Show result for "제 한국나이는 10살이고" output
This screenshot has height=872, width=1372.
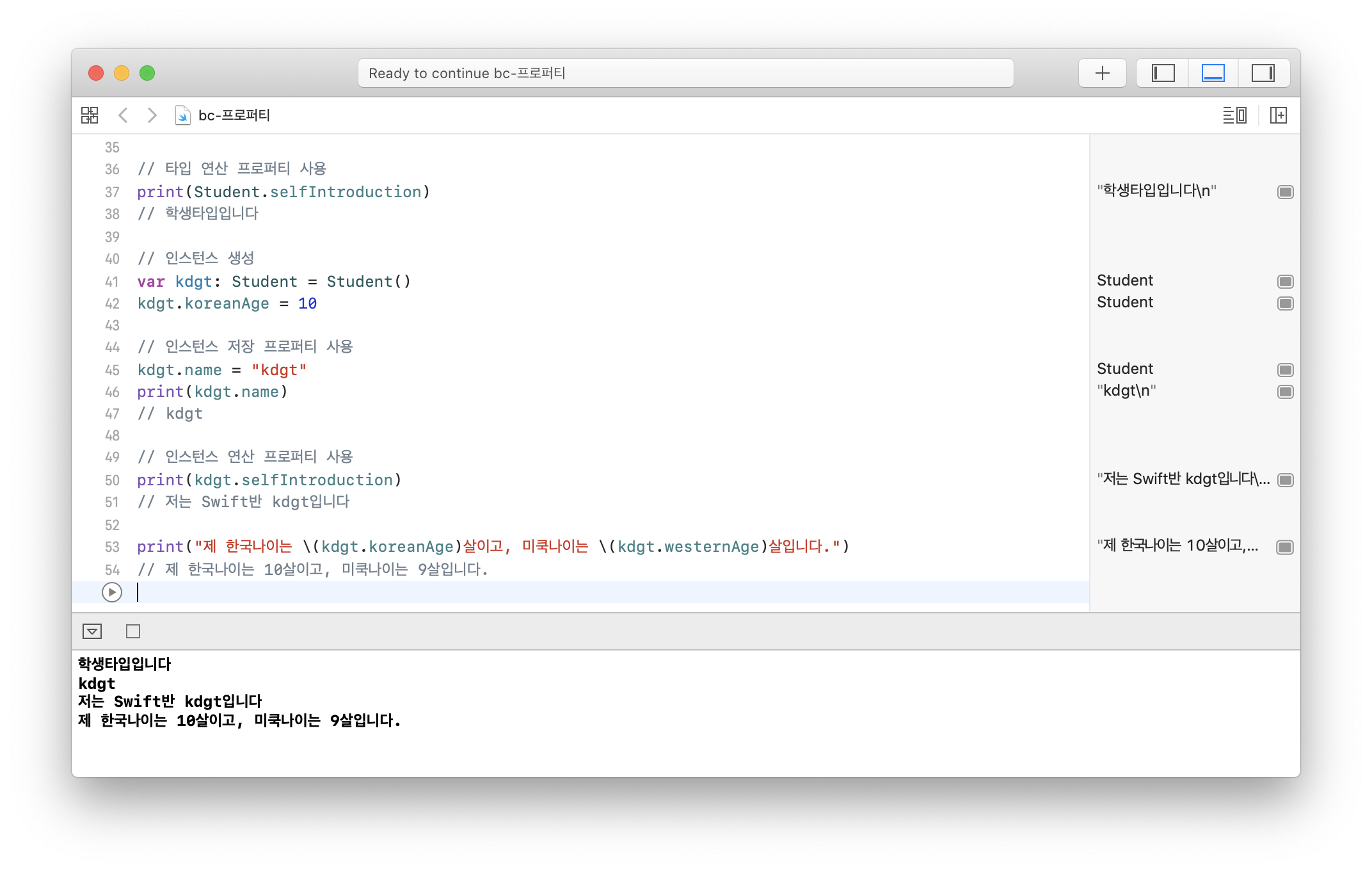click(x=1285, y=547)
